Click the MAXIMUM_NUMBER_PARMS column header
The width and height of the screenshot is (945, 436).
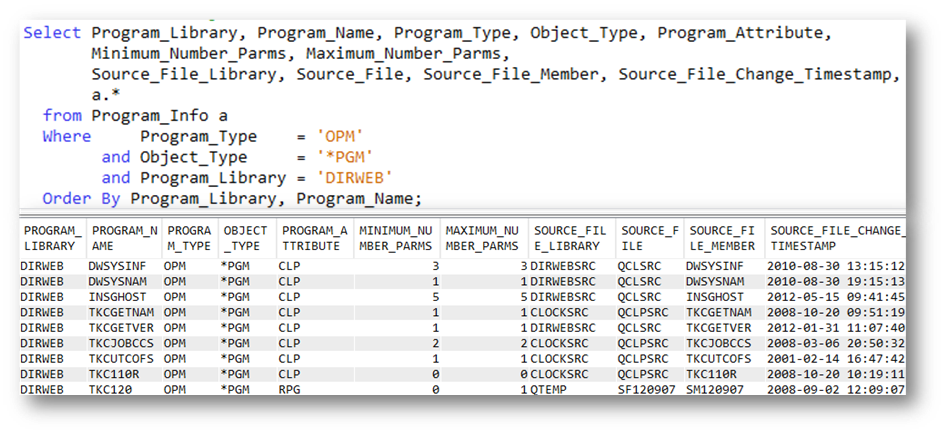(x=482, y=238)
